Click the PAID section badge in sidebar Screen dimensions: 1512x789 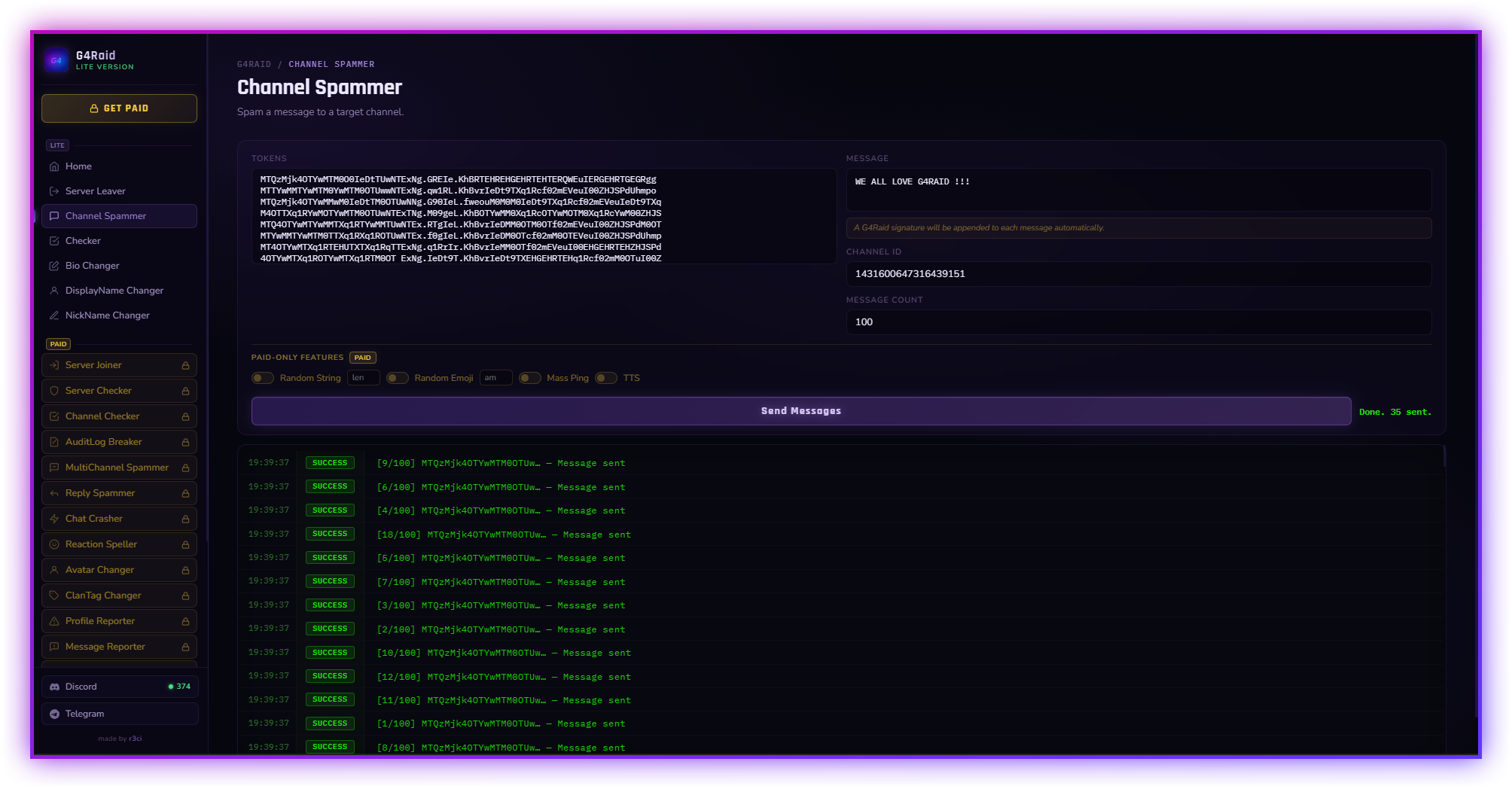pyautogui.click(x=58, y=344)
